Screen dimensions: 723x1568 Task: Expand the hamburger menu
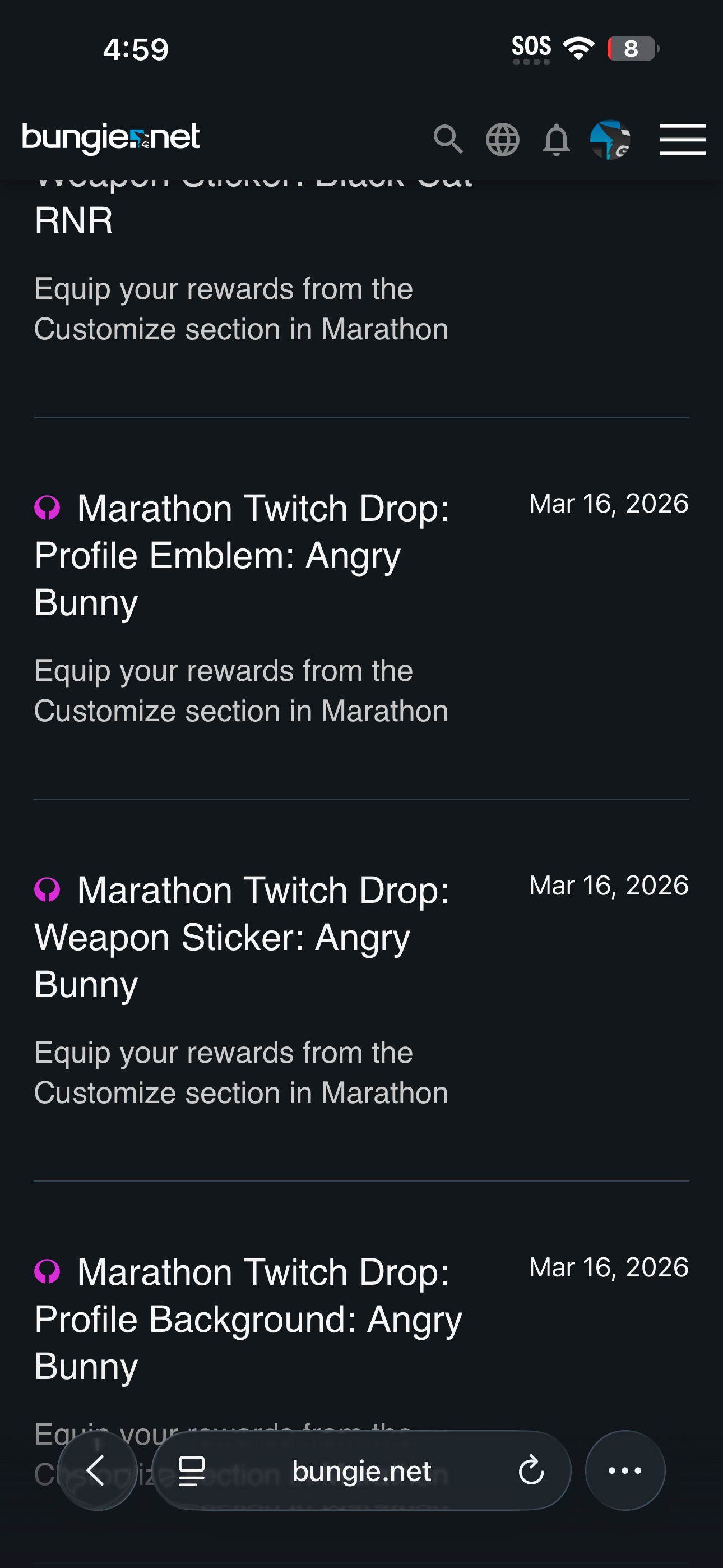682,140
